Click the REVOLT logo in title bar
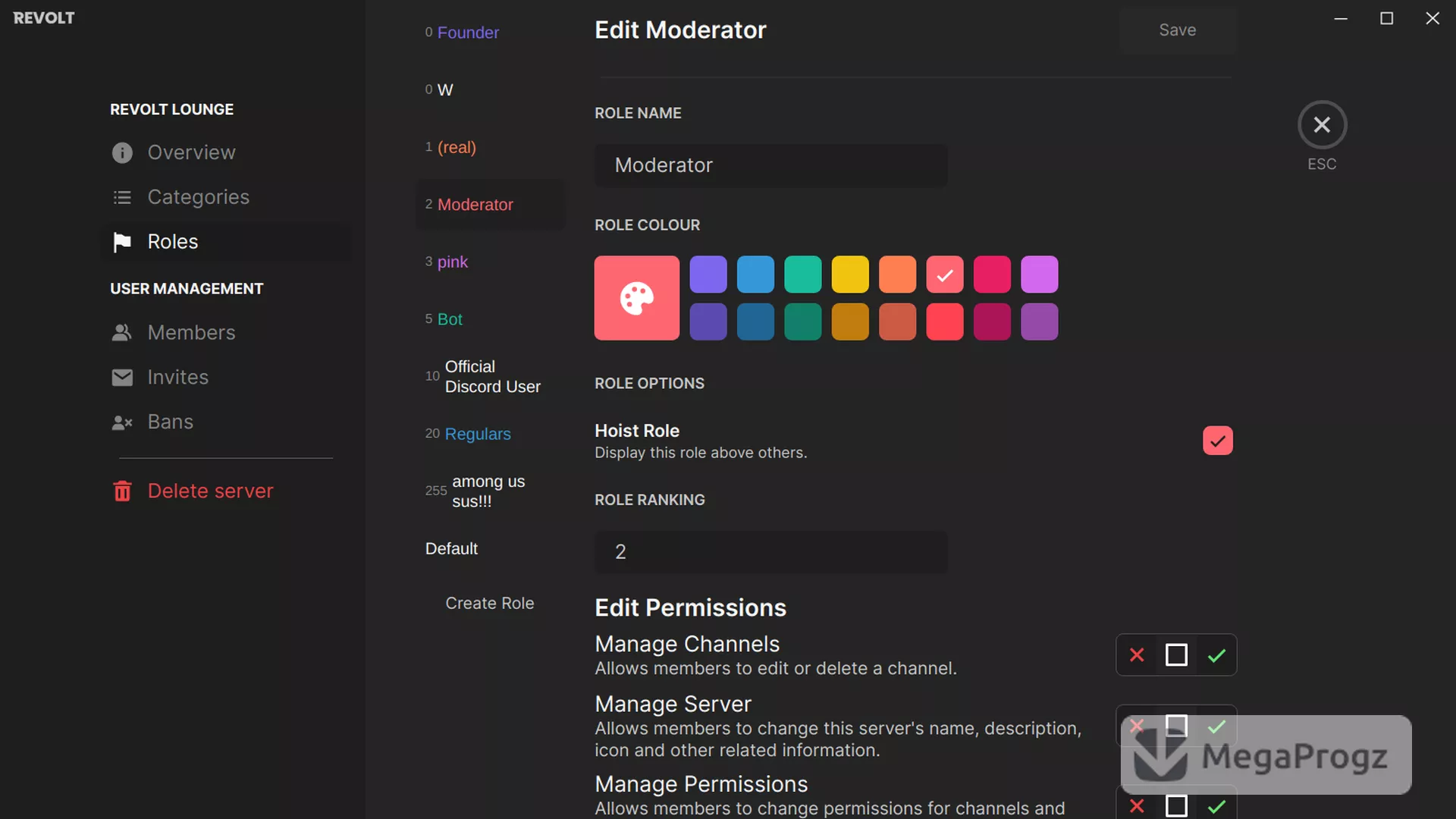Screen dimensions: 1456x819 [44, 17]
